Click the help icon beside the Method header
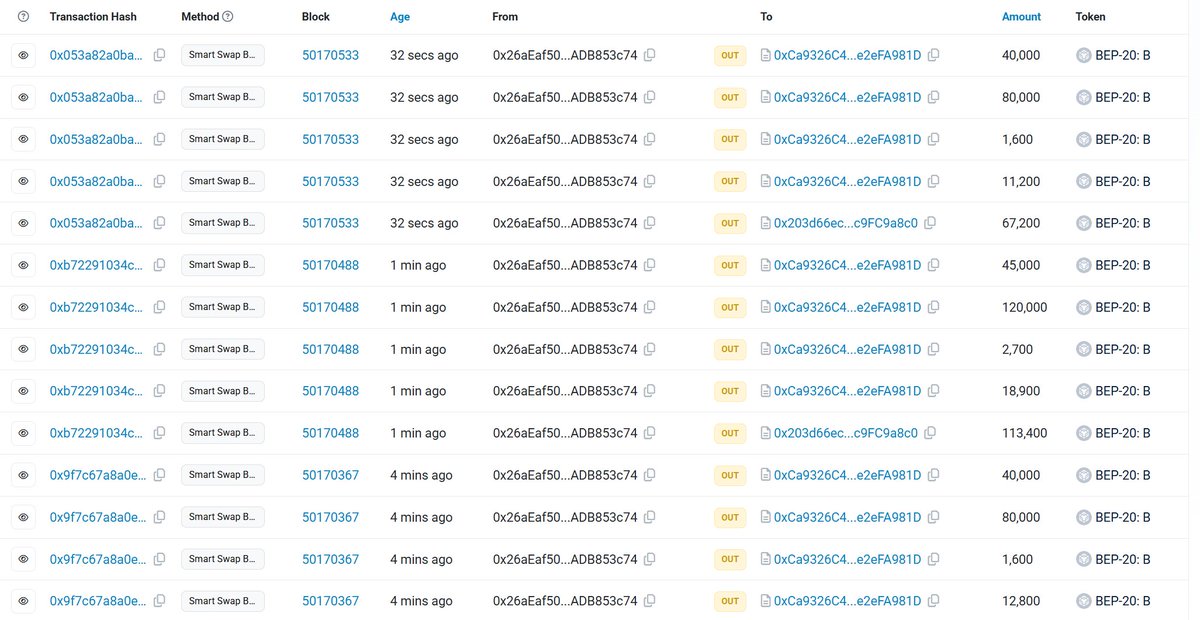 (228, 17)
